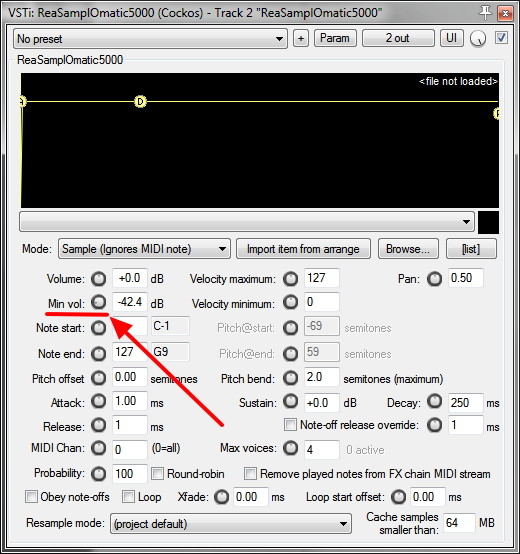Viewport: 520px width, 554px height.
Task: Click the Max voices field
Action: (x=321, y=449)
